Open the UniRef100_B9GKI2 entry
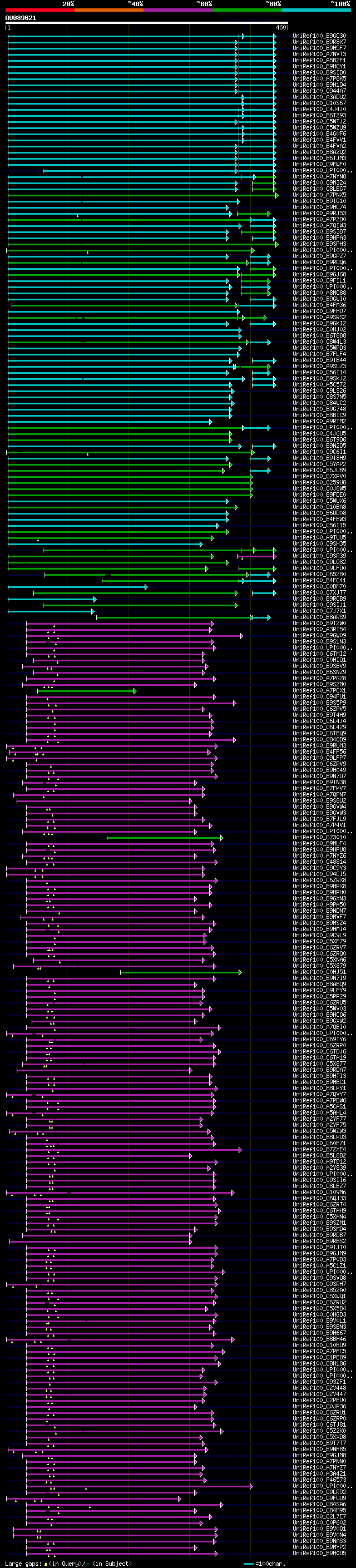Viewport: 356px width, 1568px height. (x=319, y=323)
